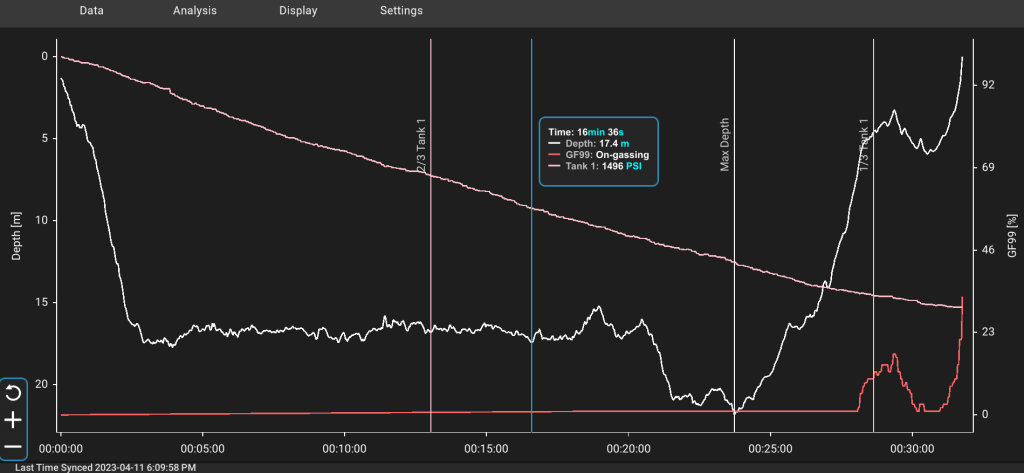Image resolution: width=1024 pixels, height=473 pixels.
Task: Zoom in using the plus icon
Action: click(13, 420)
